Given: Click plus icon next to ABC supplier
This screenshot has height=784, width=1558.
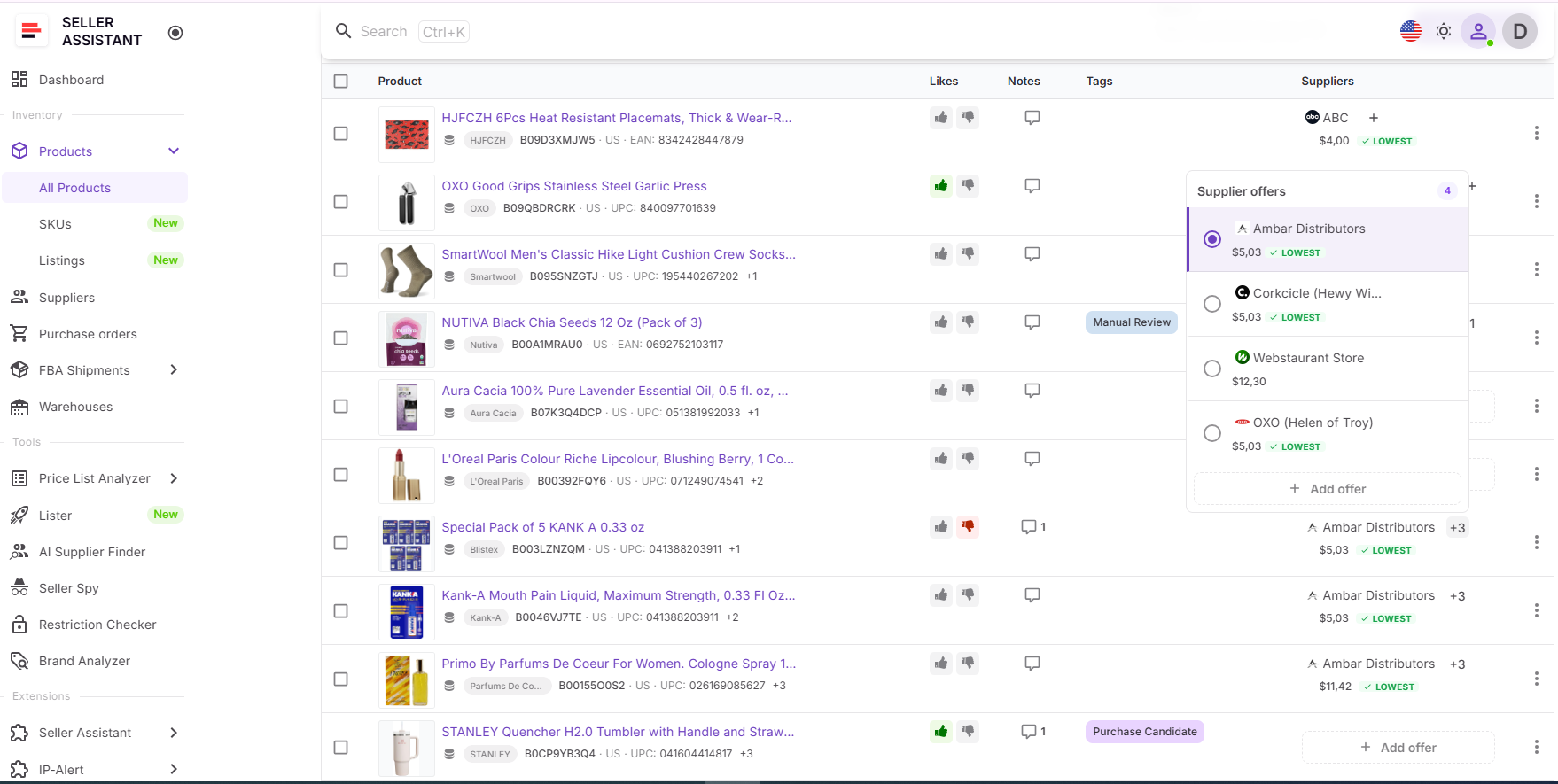Looking at the screenshot, I should click(x=1374, y=118).
